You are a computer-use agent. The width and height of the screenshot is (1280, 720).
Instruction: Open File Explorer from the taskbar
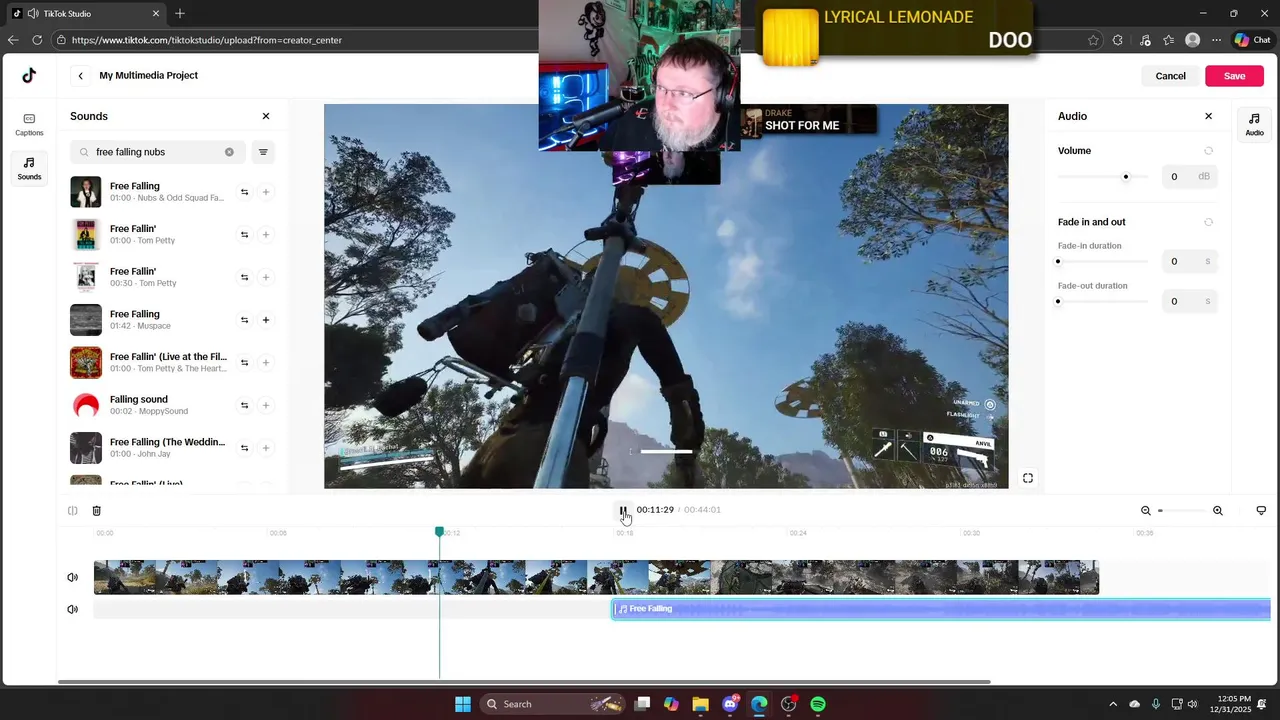click(x=700, y=704)
